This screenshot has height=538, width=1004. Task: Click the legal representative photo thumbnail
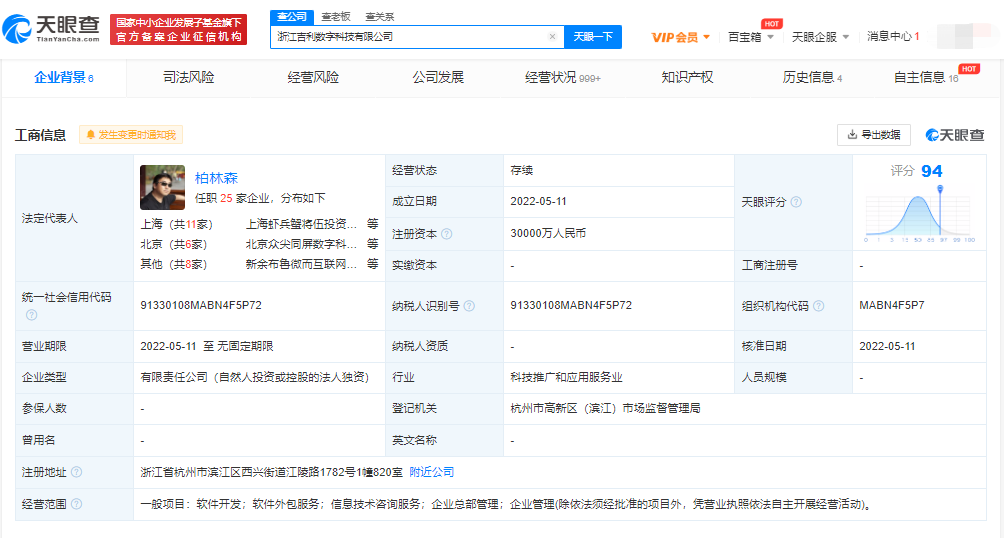point(163,187)
